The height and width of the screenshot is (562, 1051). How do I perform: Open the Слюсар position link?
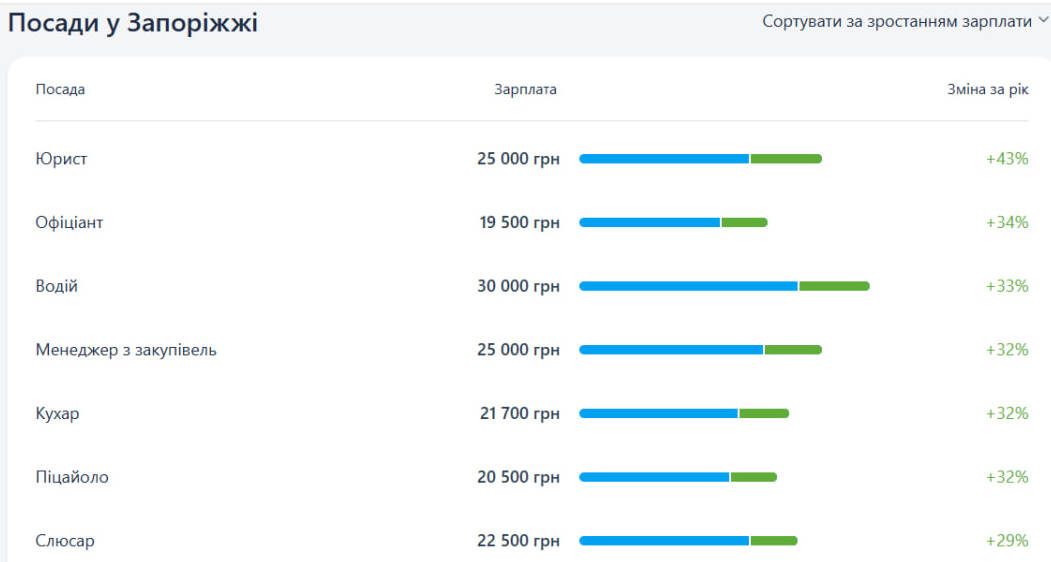pos(65,541)
